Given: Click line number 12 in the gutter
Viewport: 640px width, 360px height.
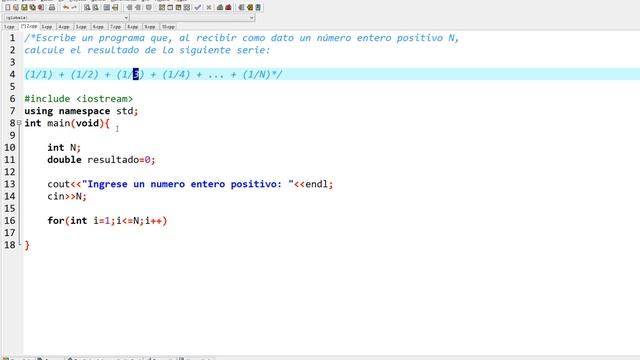Looking at the screenshot, I should [10, 172].
